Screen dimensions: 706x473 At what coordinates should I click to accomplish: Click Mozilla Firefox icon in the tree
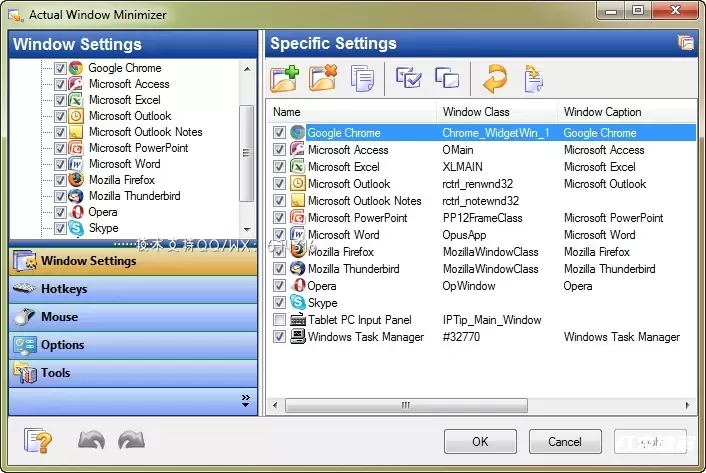pyautogui.click(x=76, y=180)
